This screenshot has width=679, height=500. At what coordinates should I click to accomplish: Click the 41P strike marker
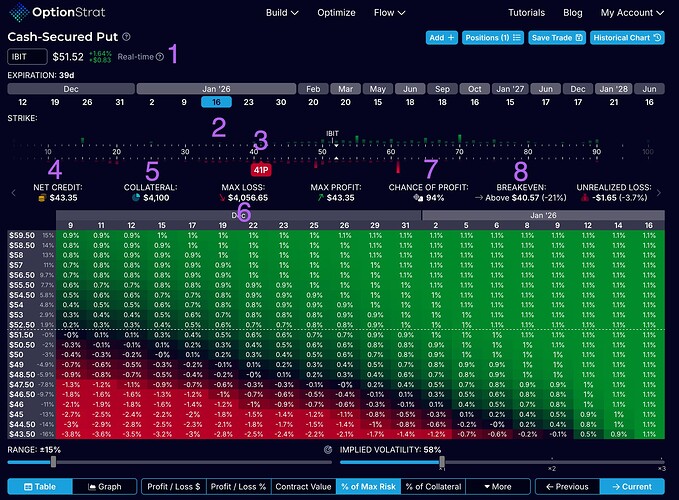[x=260, y=170]
